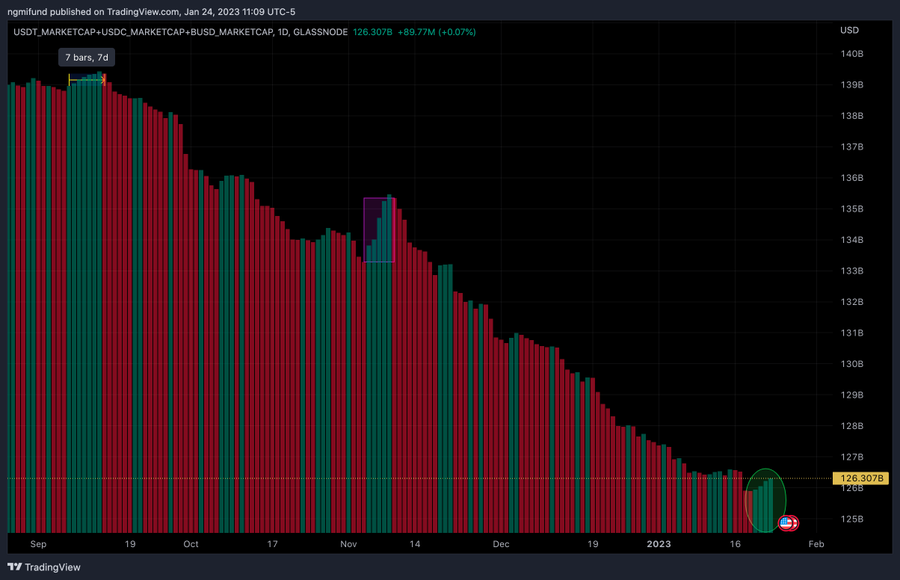The image size is (900, 580).
Task: Select the 128B price axis label
Action: click(852, 426)
